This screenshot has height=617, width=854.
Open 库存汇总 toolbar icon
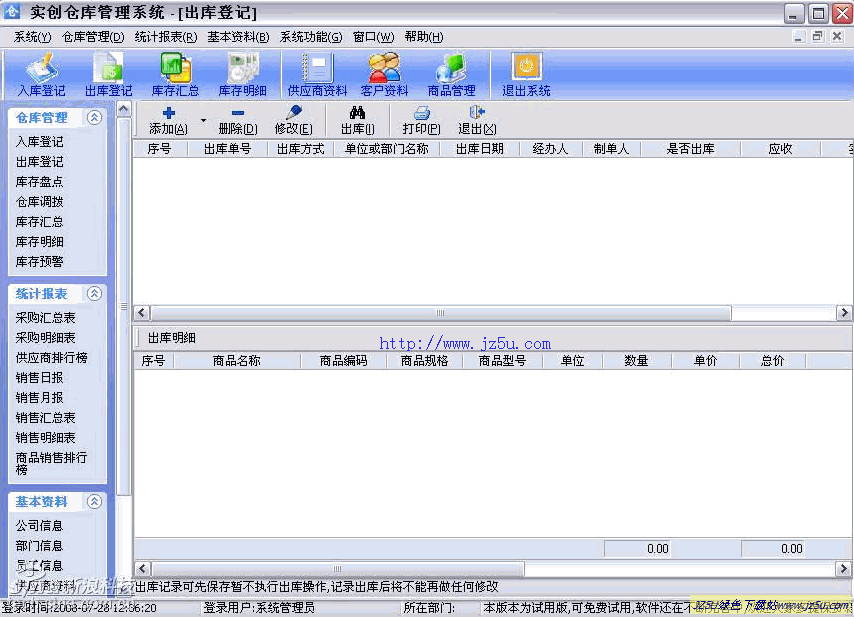175,75
